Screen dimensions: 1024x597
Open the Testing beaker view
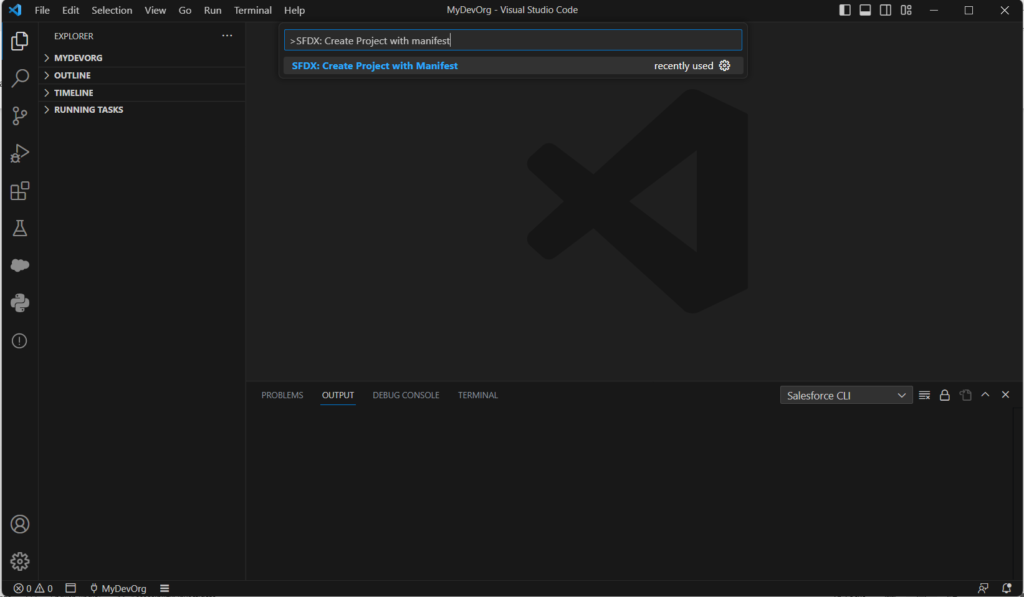coord(19,229)
